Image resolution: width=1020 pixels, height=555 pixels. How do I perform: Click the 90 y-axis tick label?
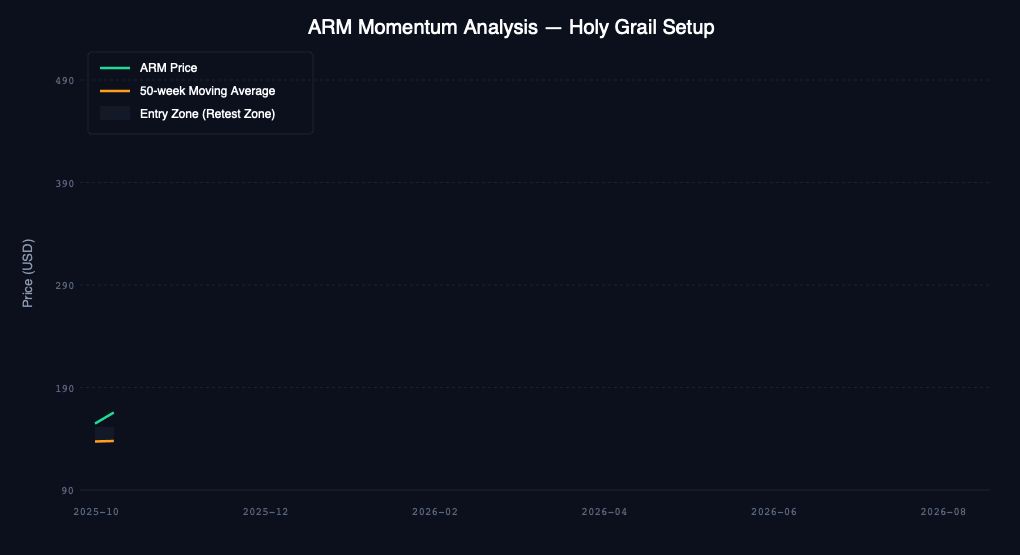[68, 491]
